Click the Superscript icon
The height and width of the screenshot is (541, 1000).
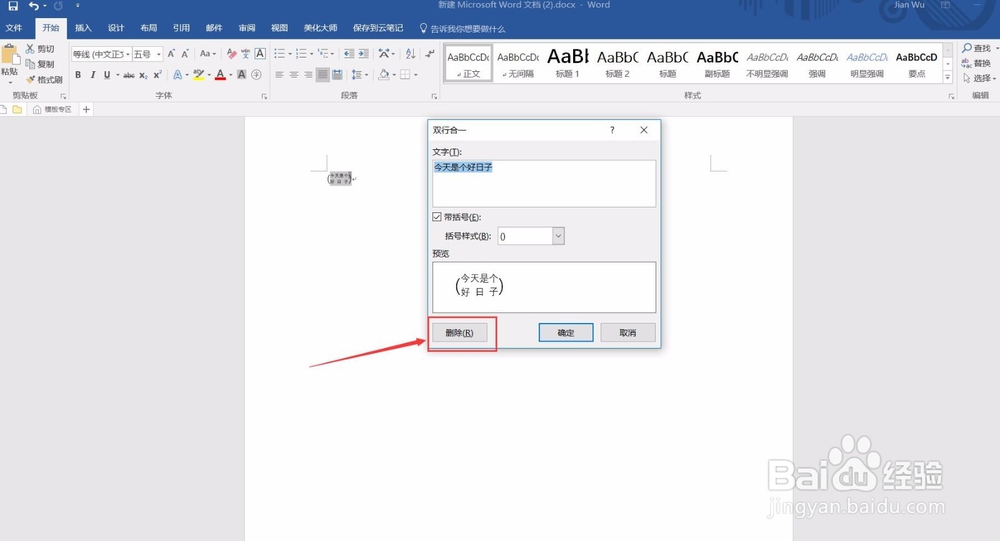(158, 75)
